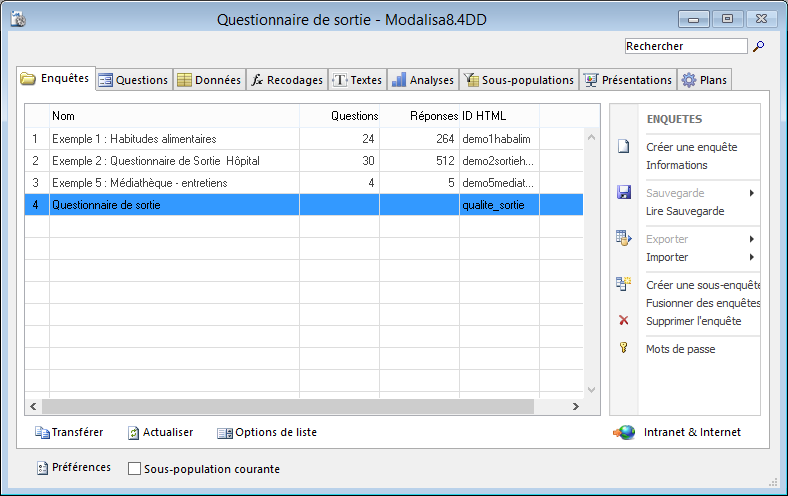This screenshot has width=788, height=496.
Task: Click Actualiser to refresh the list
Action: (160, 433)
